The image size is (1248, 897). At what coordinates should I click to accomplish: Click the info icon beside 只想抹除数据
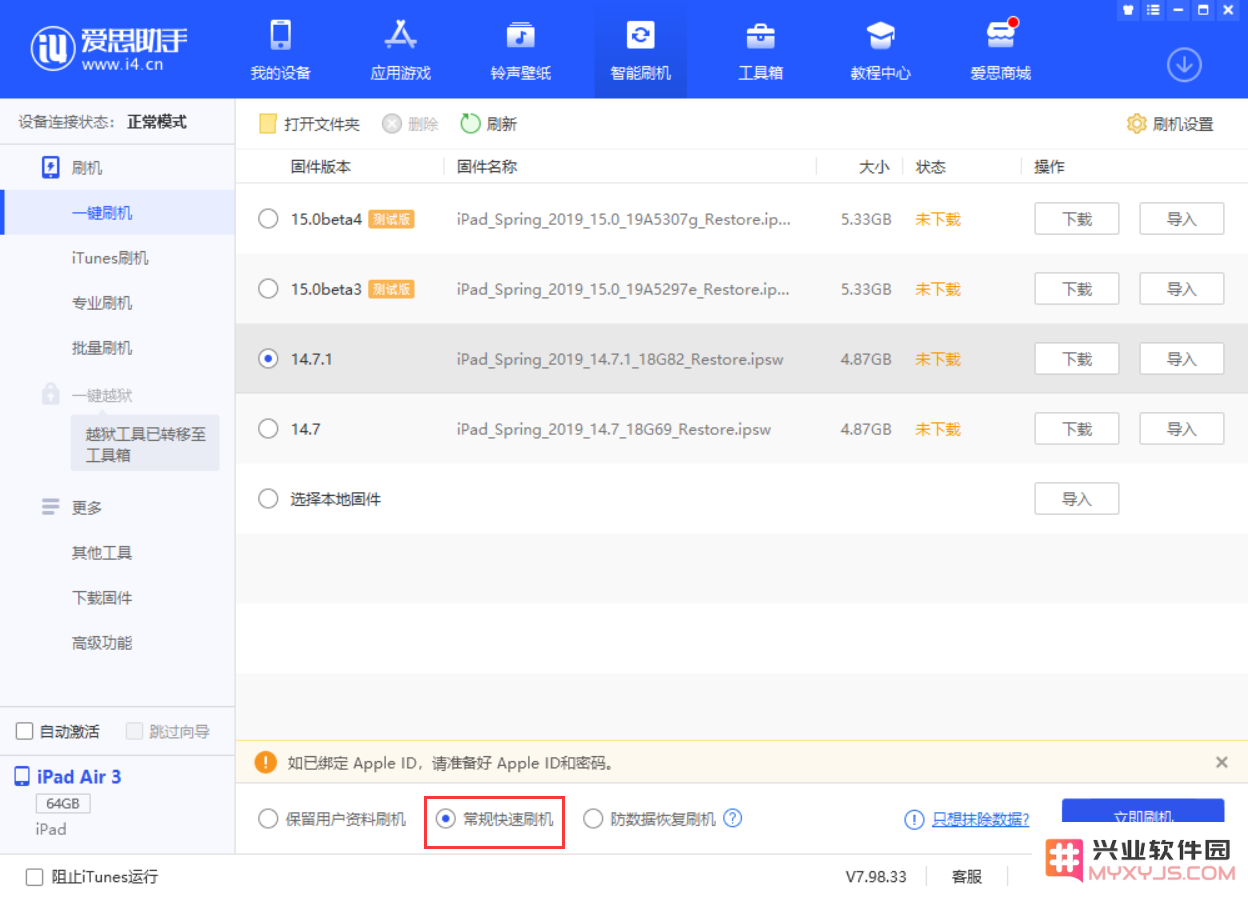914,819
